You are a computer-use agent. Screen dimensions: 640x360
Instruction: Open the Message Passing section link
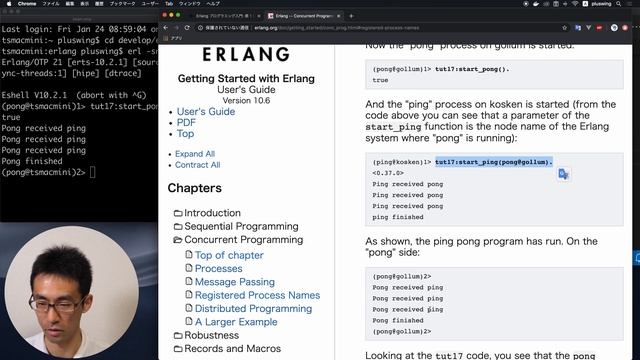(235, 282)
